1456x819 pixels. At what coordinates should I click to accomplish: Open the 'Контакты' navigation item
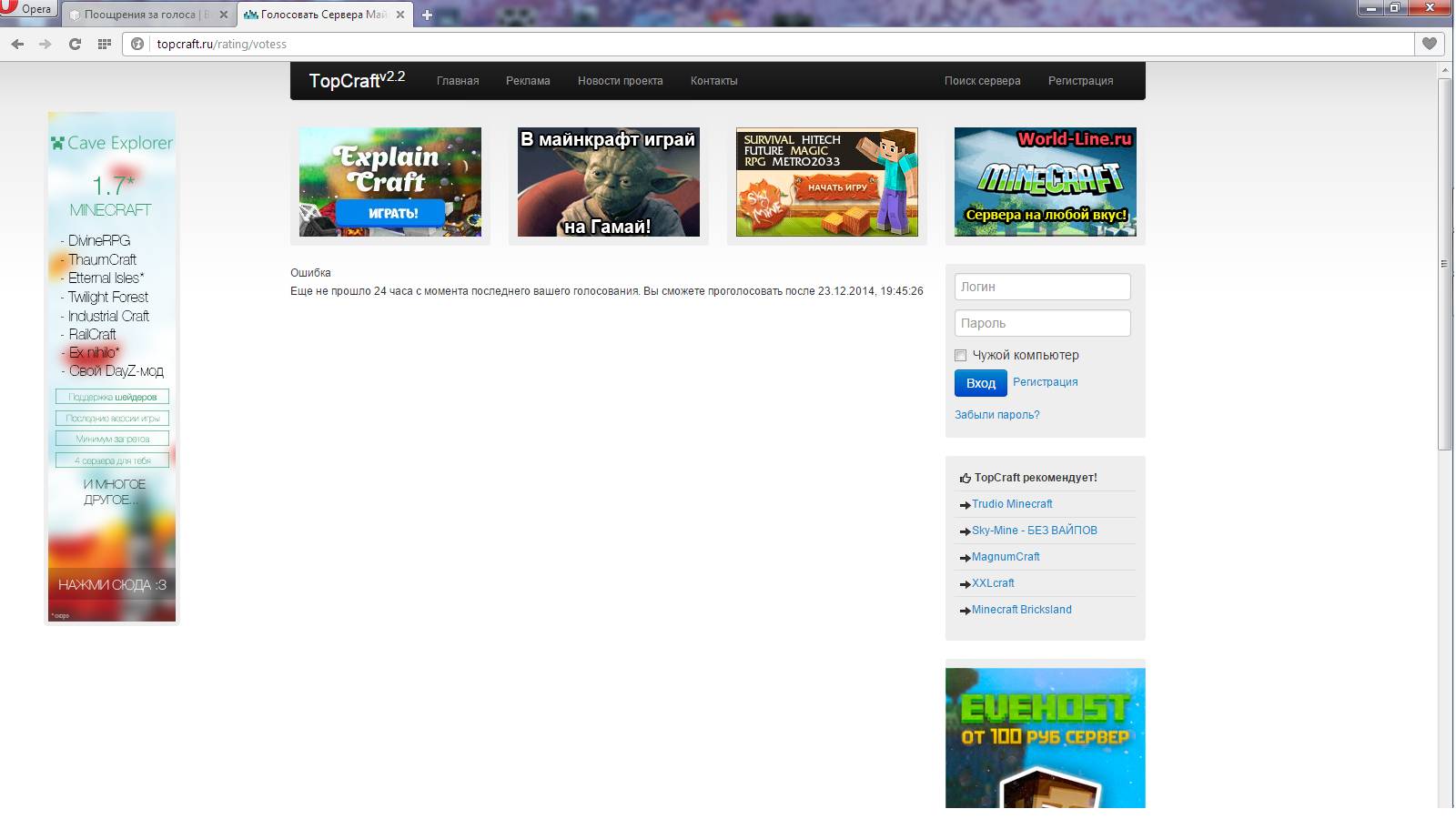[713, 81]
